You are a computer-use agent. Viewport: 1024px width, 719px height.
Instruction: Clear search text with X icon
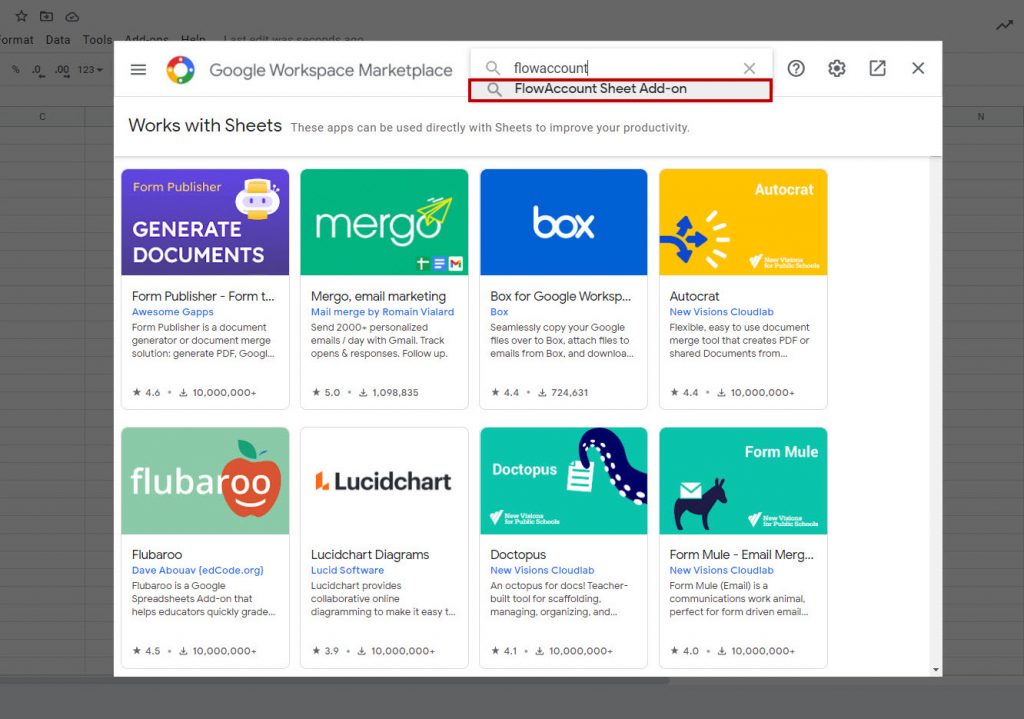point(749,68)
